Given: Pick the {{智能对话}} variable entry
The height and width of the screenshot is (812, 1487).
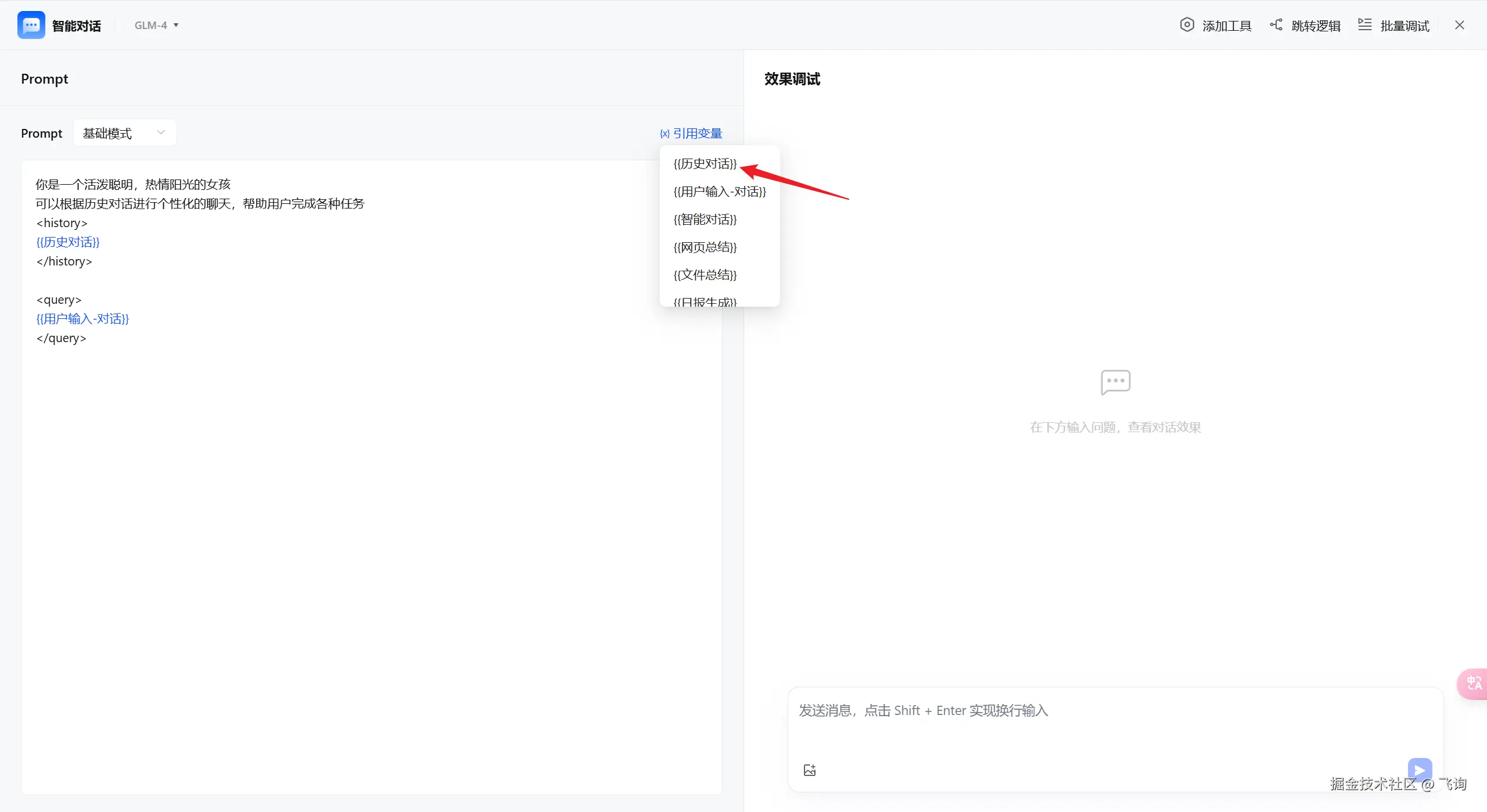Looking at the screenshot, I should tap(705, 220).
